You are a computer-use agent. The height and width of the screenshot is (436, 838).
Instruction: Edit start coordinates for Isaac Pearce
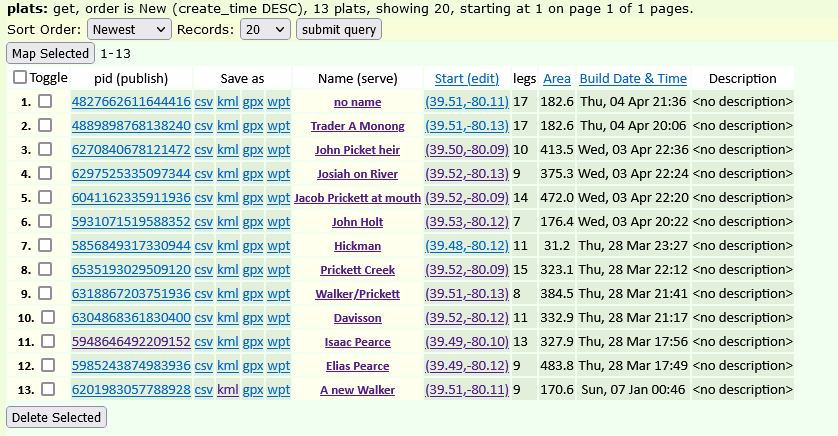[466, 342]
